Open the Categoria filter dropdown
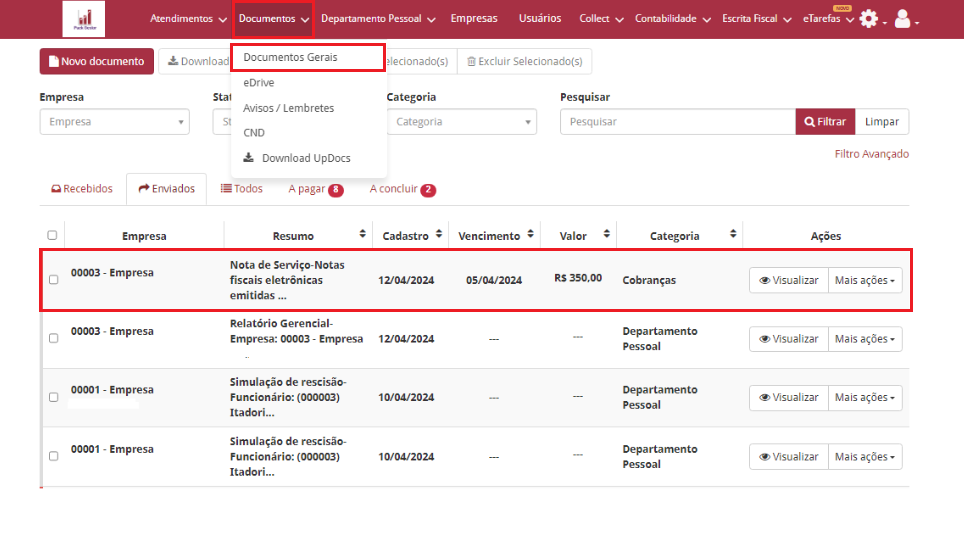Image resolution: width=964 pixels, height=555 pixels. 461,122
